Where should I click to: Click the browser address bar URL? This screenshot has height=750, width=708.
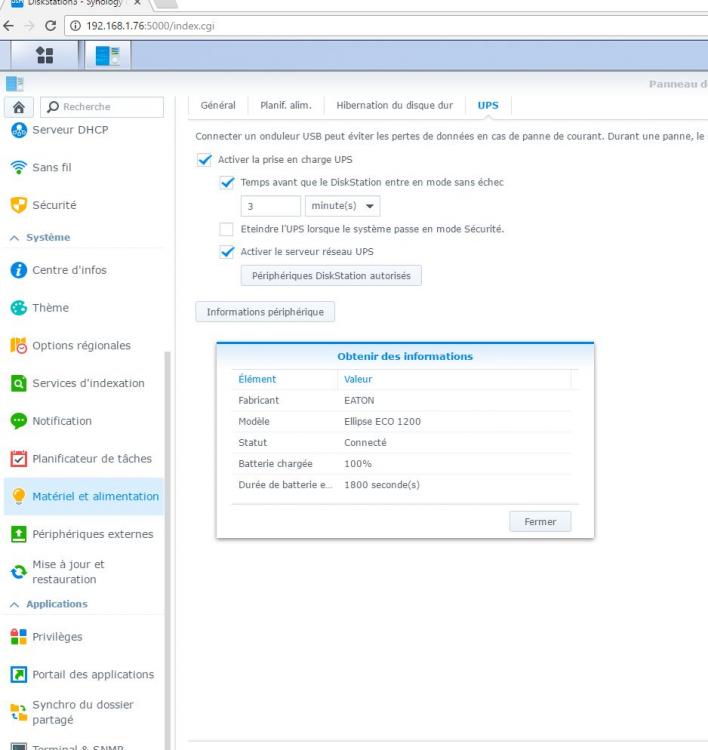(150, 25)
